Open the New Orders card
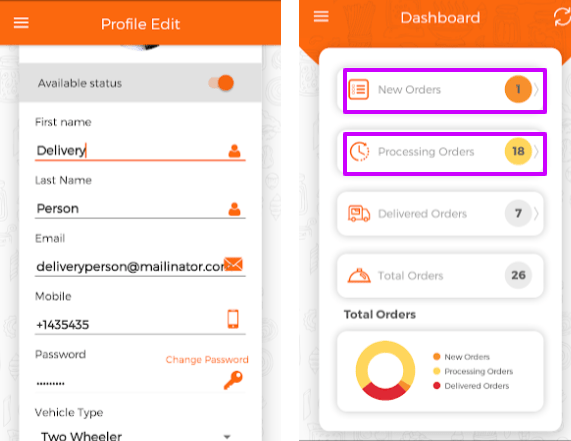Screen dimensions: 571x441 440,90
